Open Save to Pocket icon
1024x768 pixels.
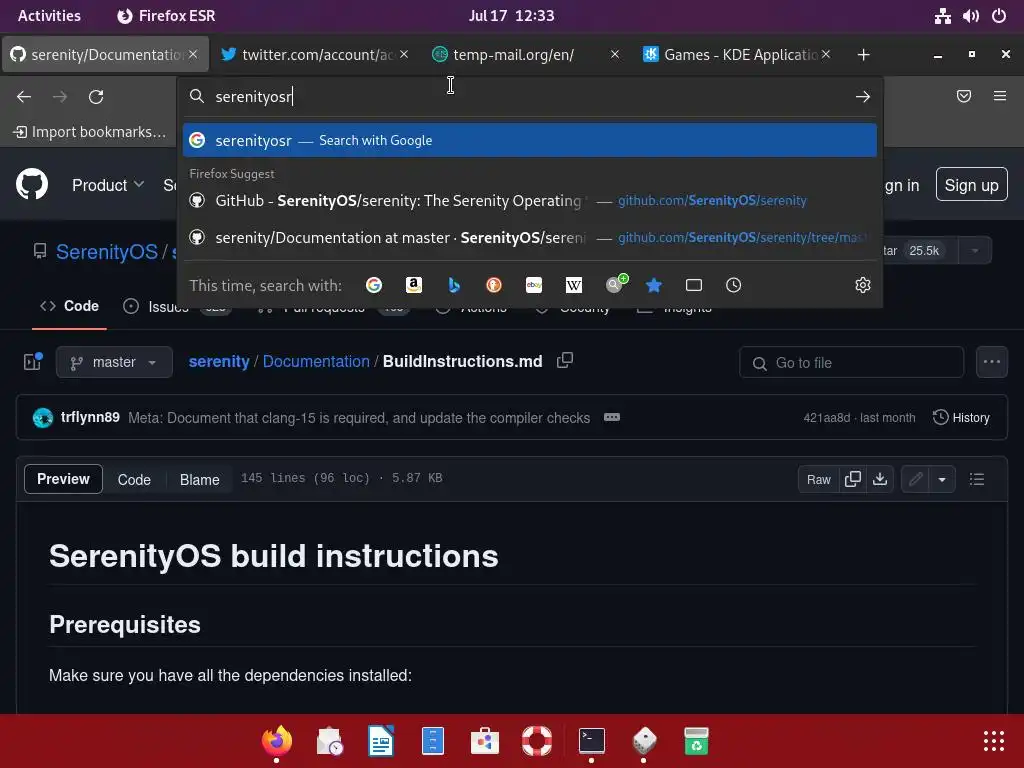coord(964,97)
